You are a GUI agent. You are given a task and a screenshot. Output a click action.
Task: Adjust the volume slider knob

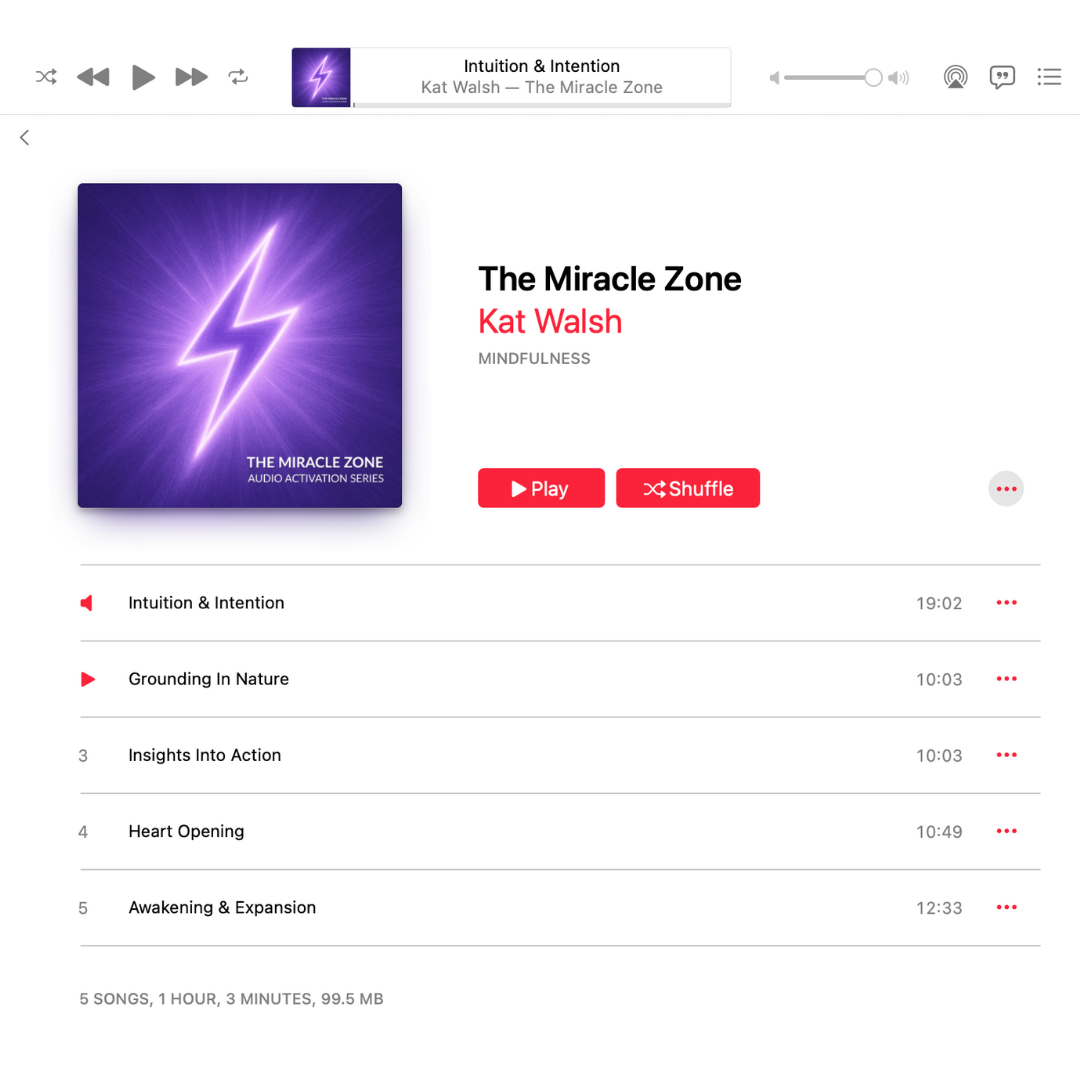[x=873, y=78]
